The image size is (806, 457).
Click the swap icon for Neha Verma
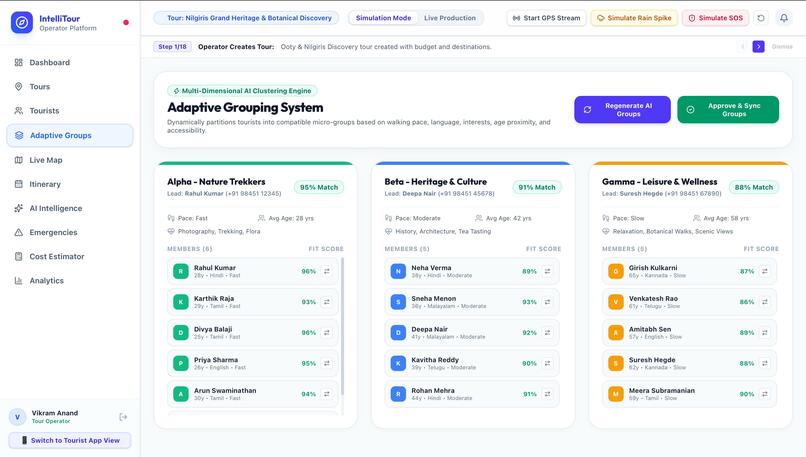pos(547,271)
